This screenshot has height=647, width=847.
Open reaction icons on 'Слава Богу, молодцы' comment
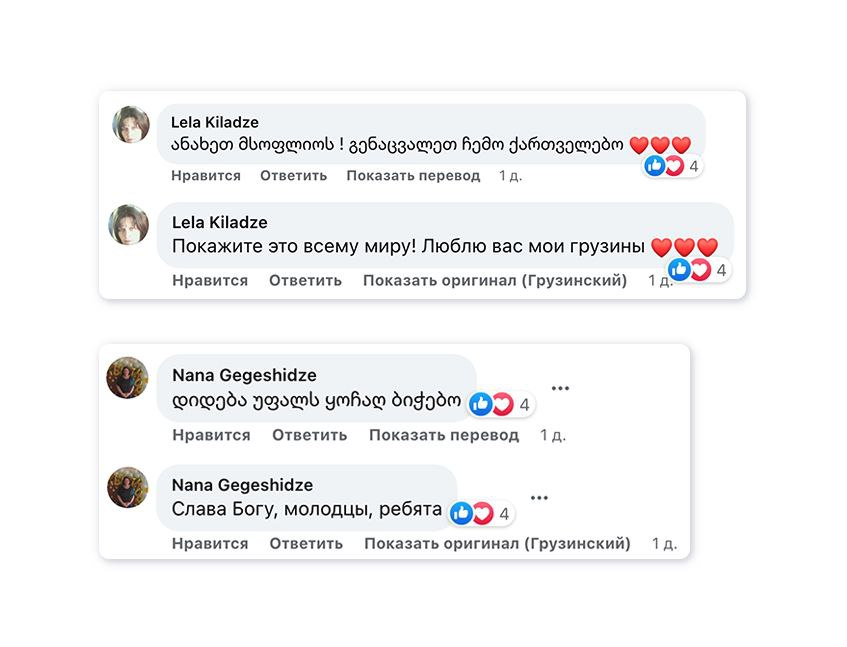[482, 514]
